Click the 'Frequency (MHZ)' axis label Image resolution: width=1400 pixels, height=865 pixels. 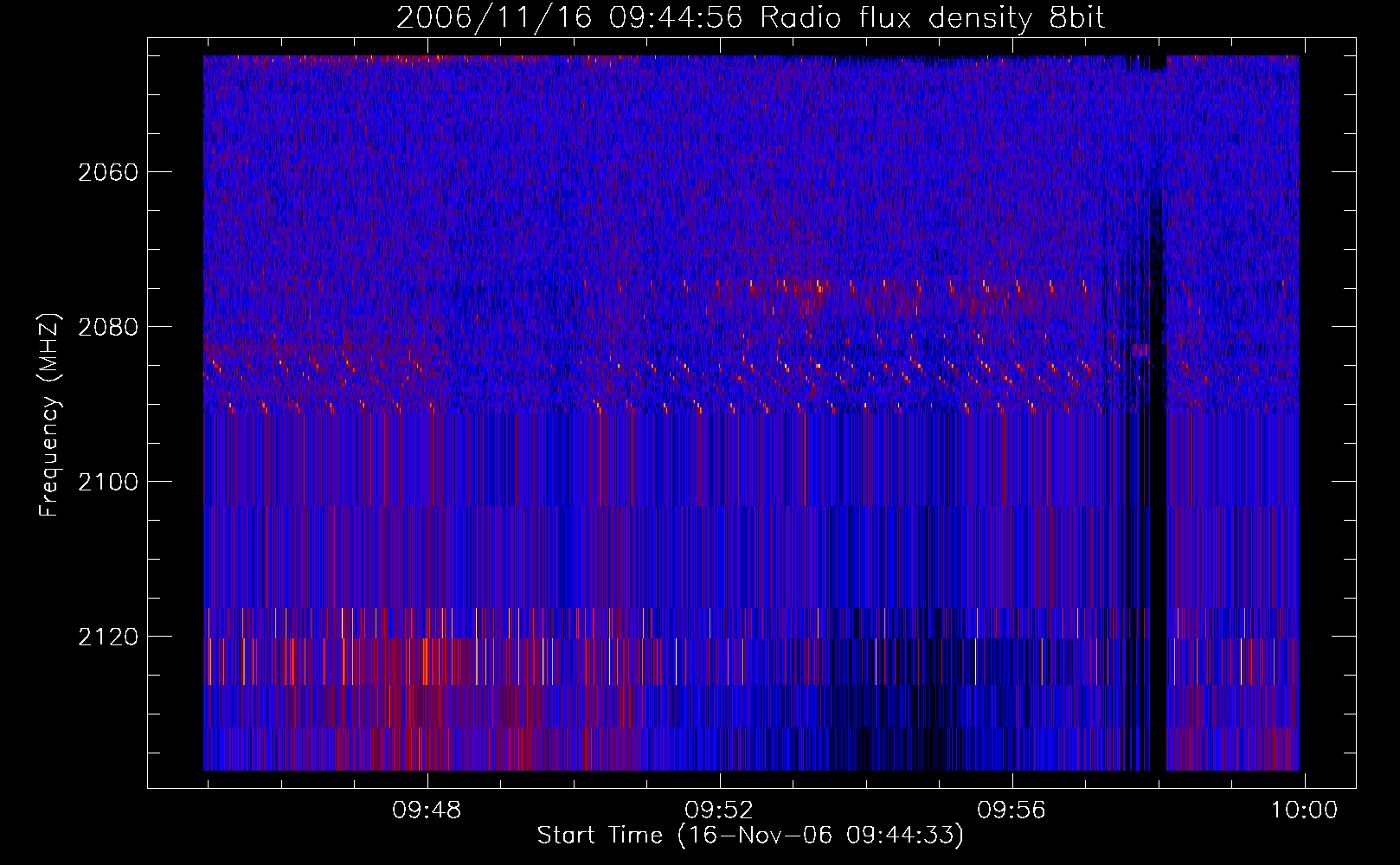pyautogui.click(x=50, y=414)
